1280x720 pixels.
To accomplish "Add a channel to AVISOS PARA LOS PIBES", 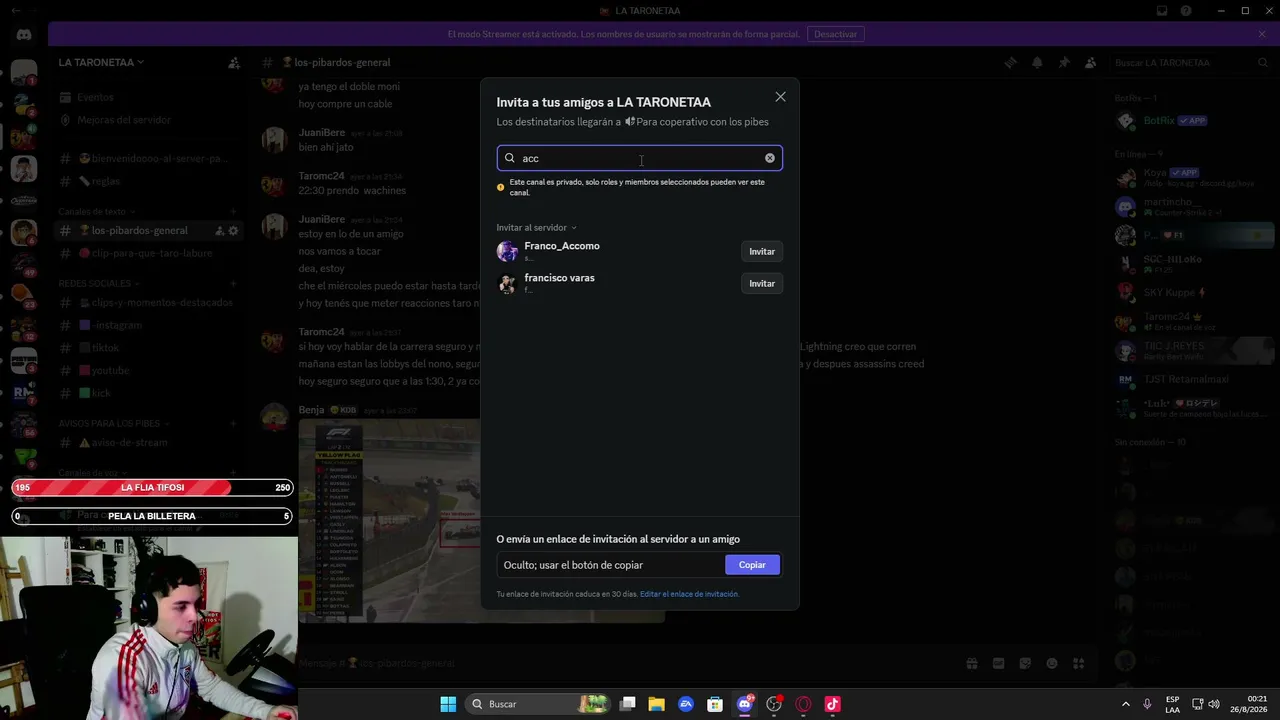I will [234, 423].
